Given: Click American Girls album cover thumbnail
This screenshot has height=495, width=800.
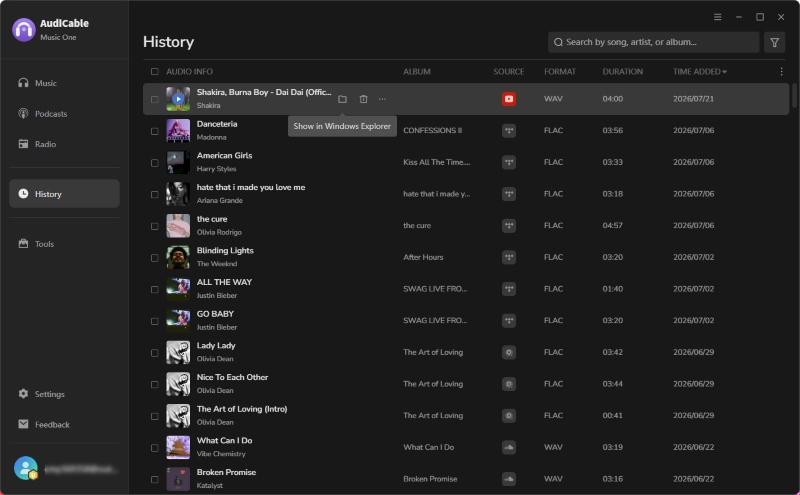Looking at the screenshot, I should tap(178, 162).
